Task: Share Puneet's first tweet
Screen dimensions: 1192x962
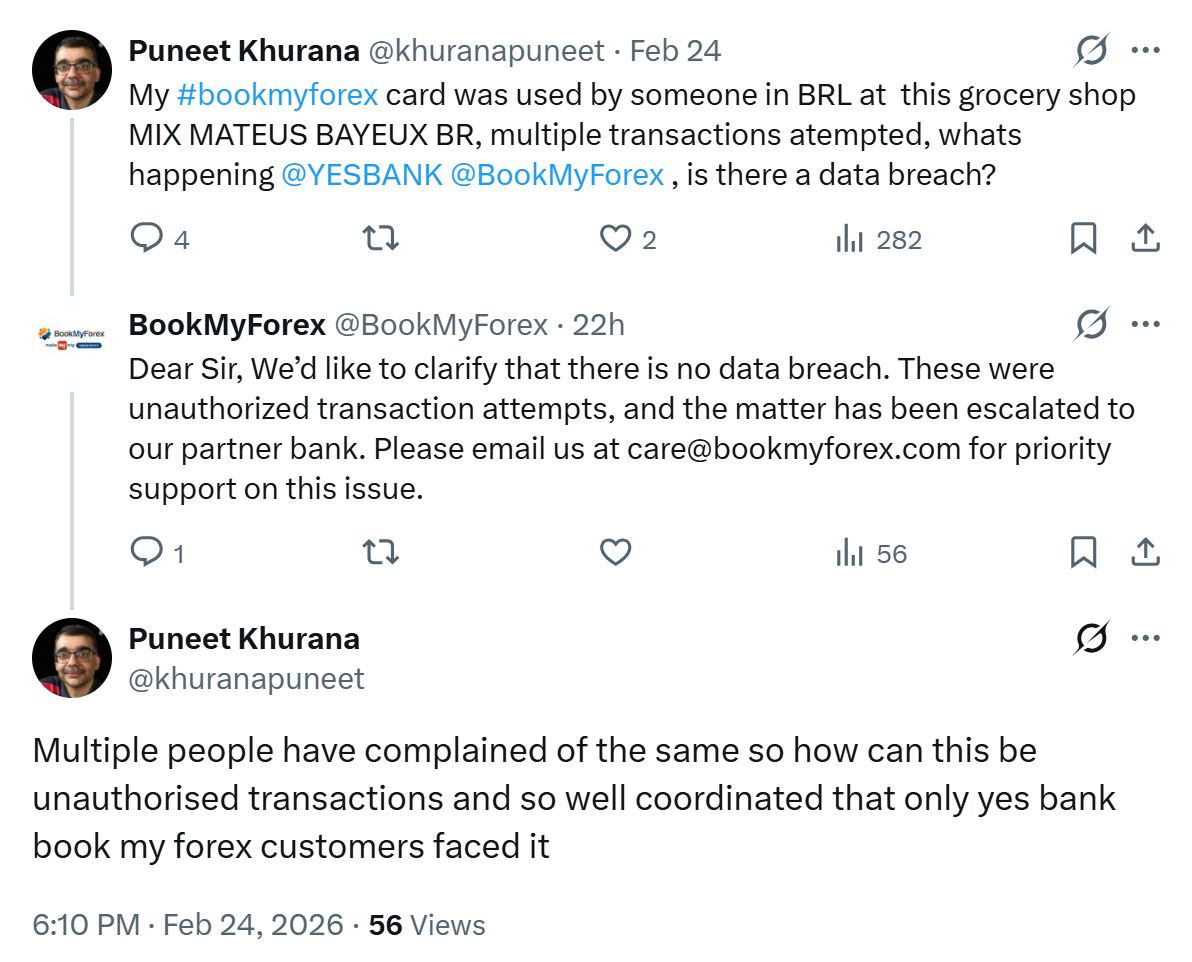Action: click(1145, 238)
